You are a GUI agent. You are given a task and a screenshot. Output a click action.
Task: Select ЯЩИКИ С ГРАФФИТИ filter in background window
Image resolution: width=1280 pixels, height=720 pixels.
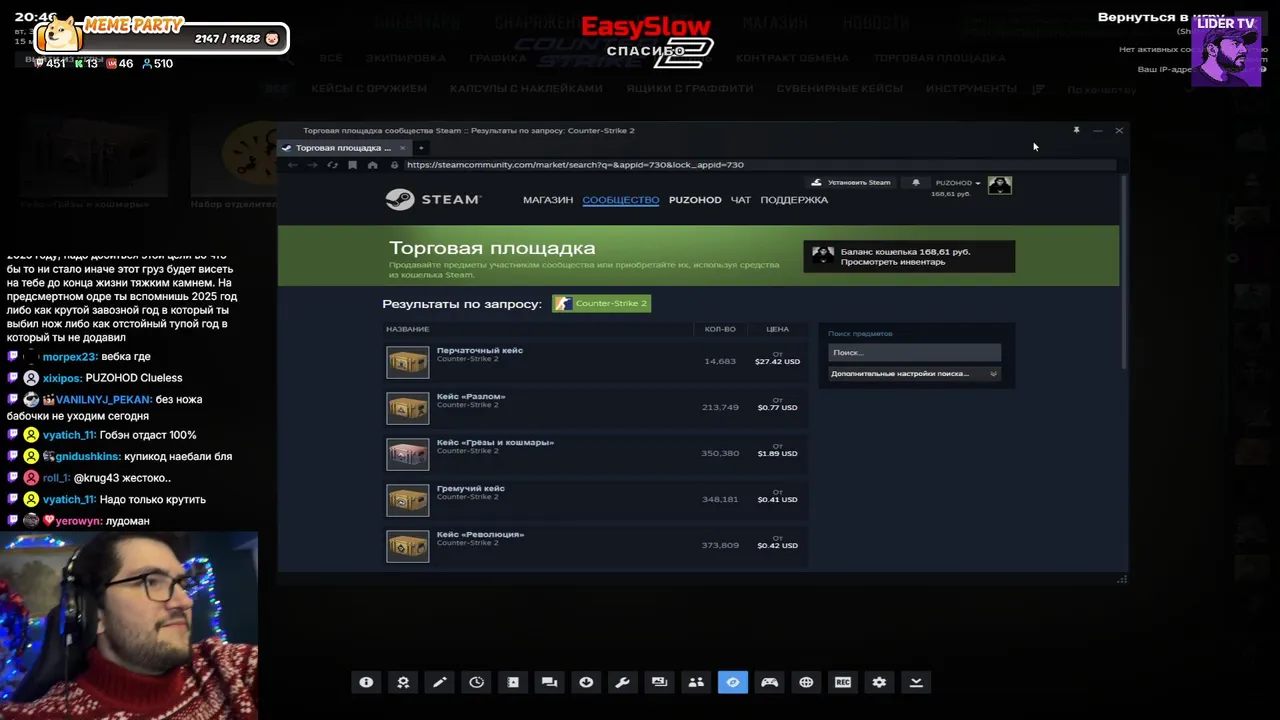pyautogui.click(x=690, y=88)
